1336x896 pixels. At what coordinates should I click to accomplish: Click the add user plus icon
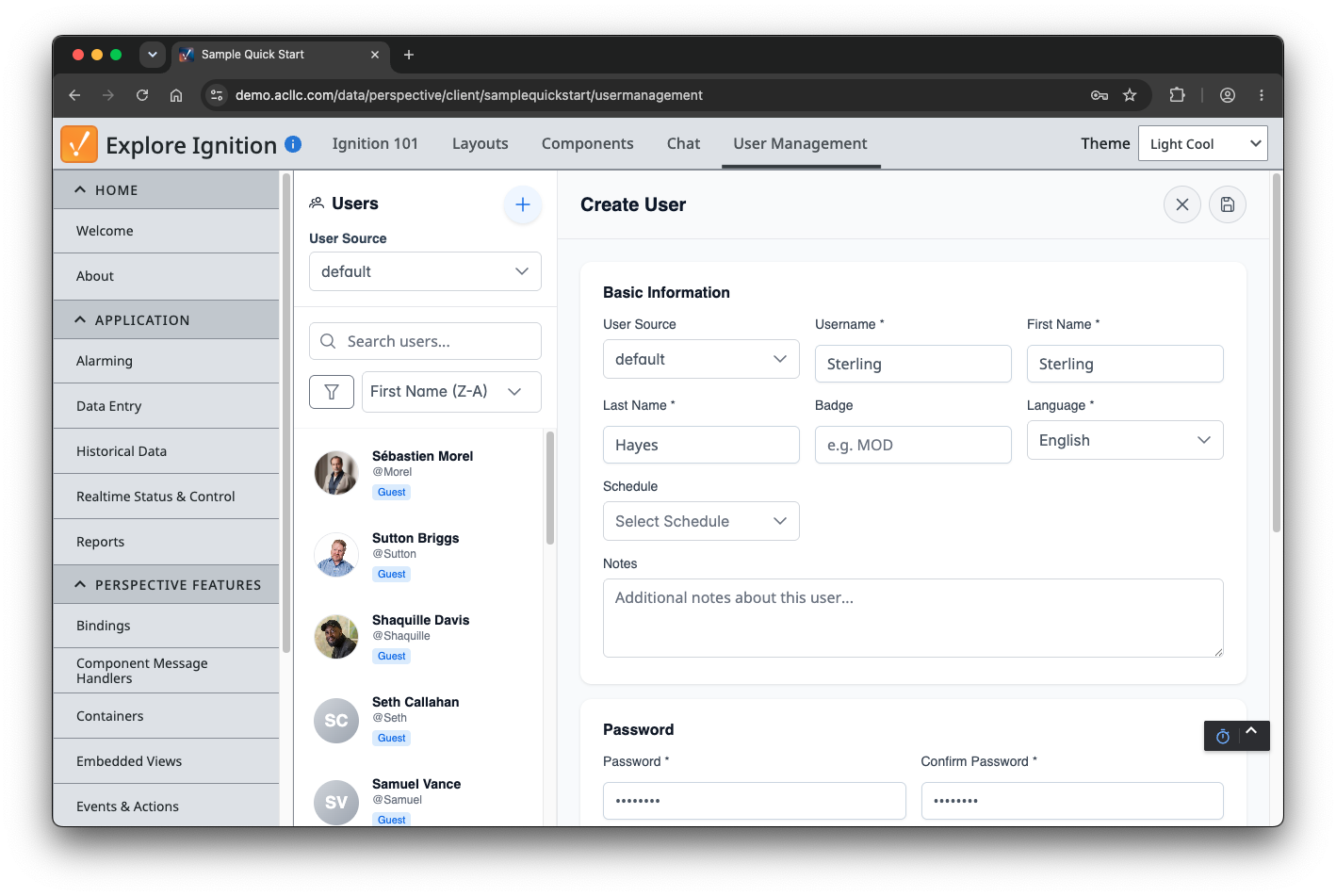[523, 204]
